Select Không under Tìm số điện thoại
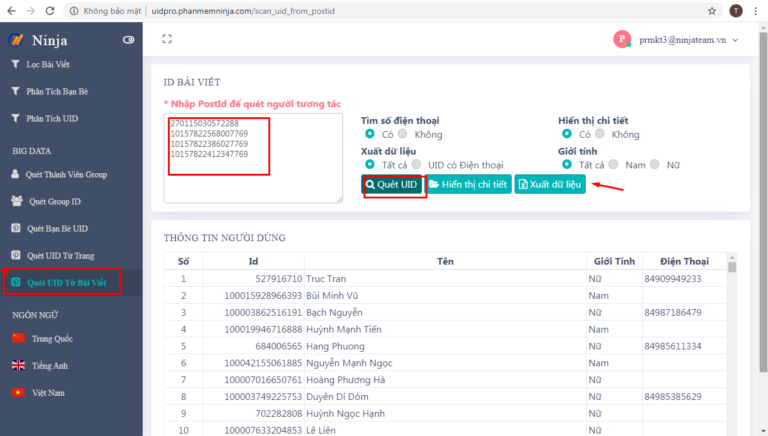This screenshot has width=768, height=436. pyautogui.click(x=403, y=134)
